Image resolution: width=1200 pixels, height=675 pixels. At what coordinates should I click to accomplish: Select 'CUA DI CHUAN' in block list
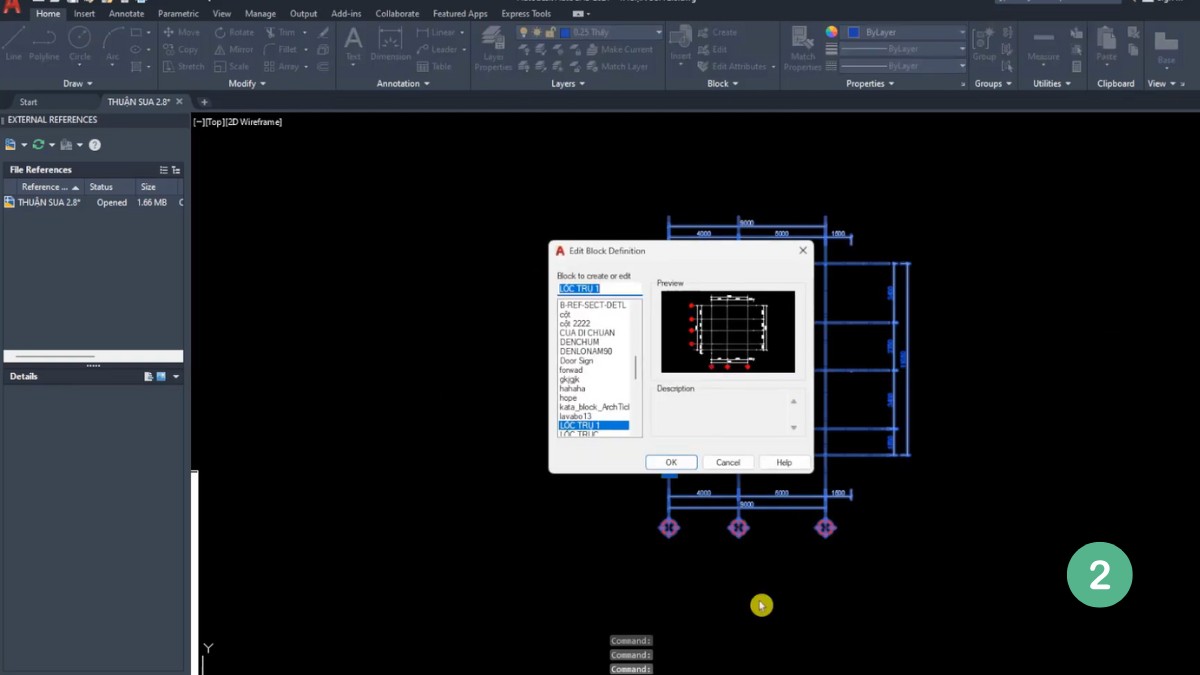point(588,333)
